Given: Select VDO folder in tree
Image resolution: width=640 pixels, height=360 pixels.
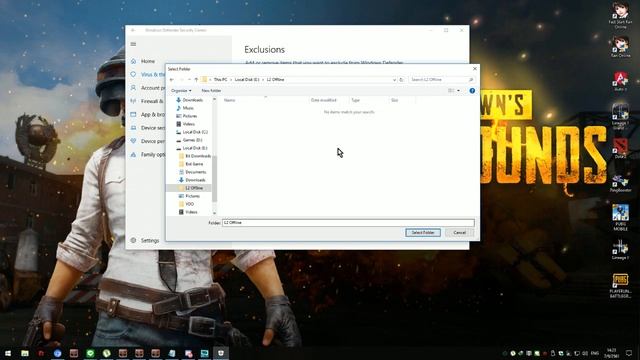Looking at the screenshot, I should (x=187, y=204).
